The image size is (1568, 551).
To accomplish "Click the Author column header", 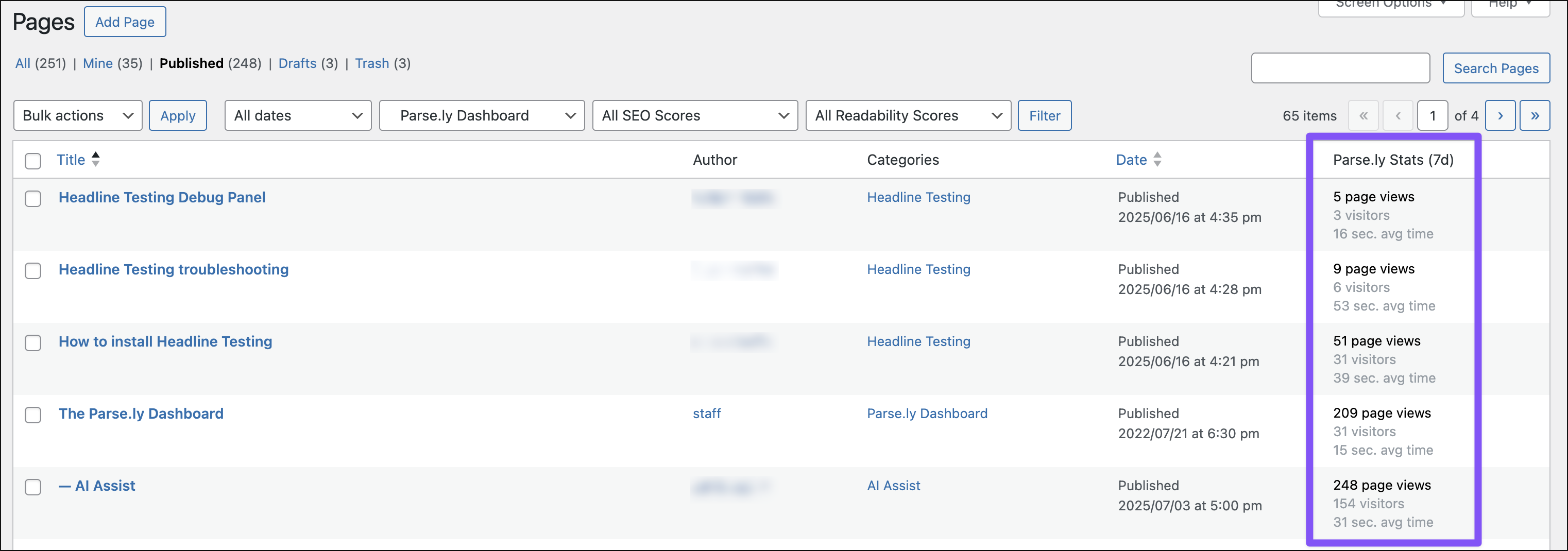I will click(x=714, y=160).
